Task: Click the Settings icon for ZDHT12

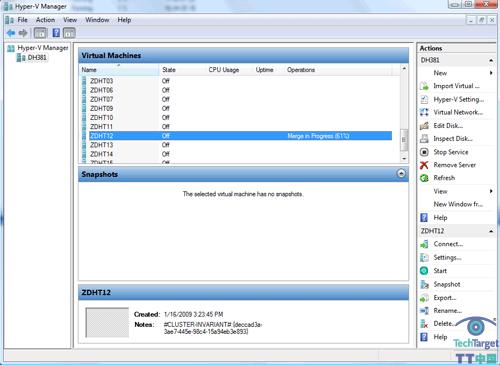Action: [x=424, y=258]
